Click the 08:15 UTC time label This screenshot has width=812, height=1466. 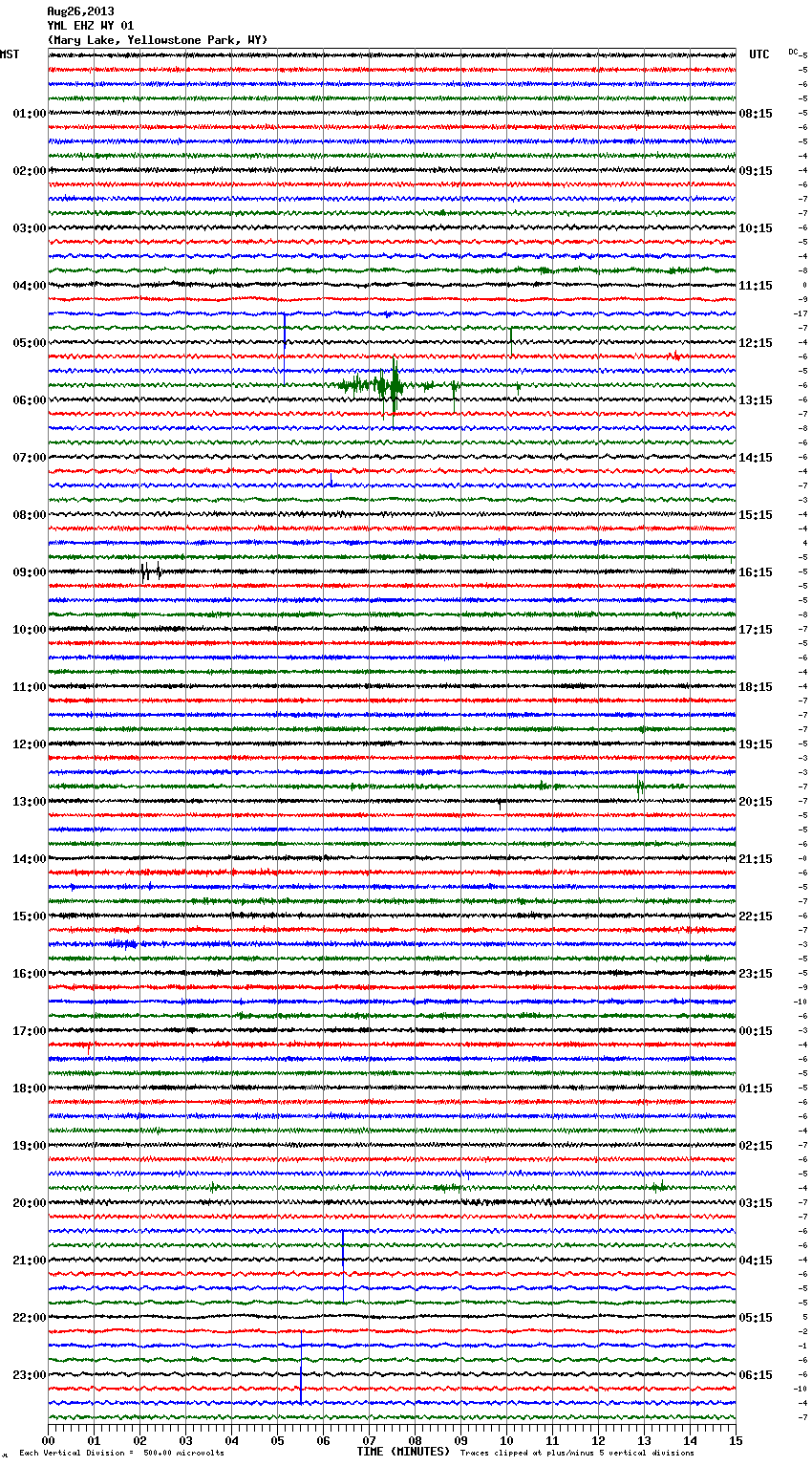point(756,114)
